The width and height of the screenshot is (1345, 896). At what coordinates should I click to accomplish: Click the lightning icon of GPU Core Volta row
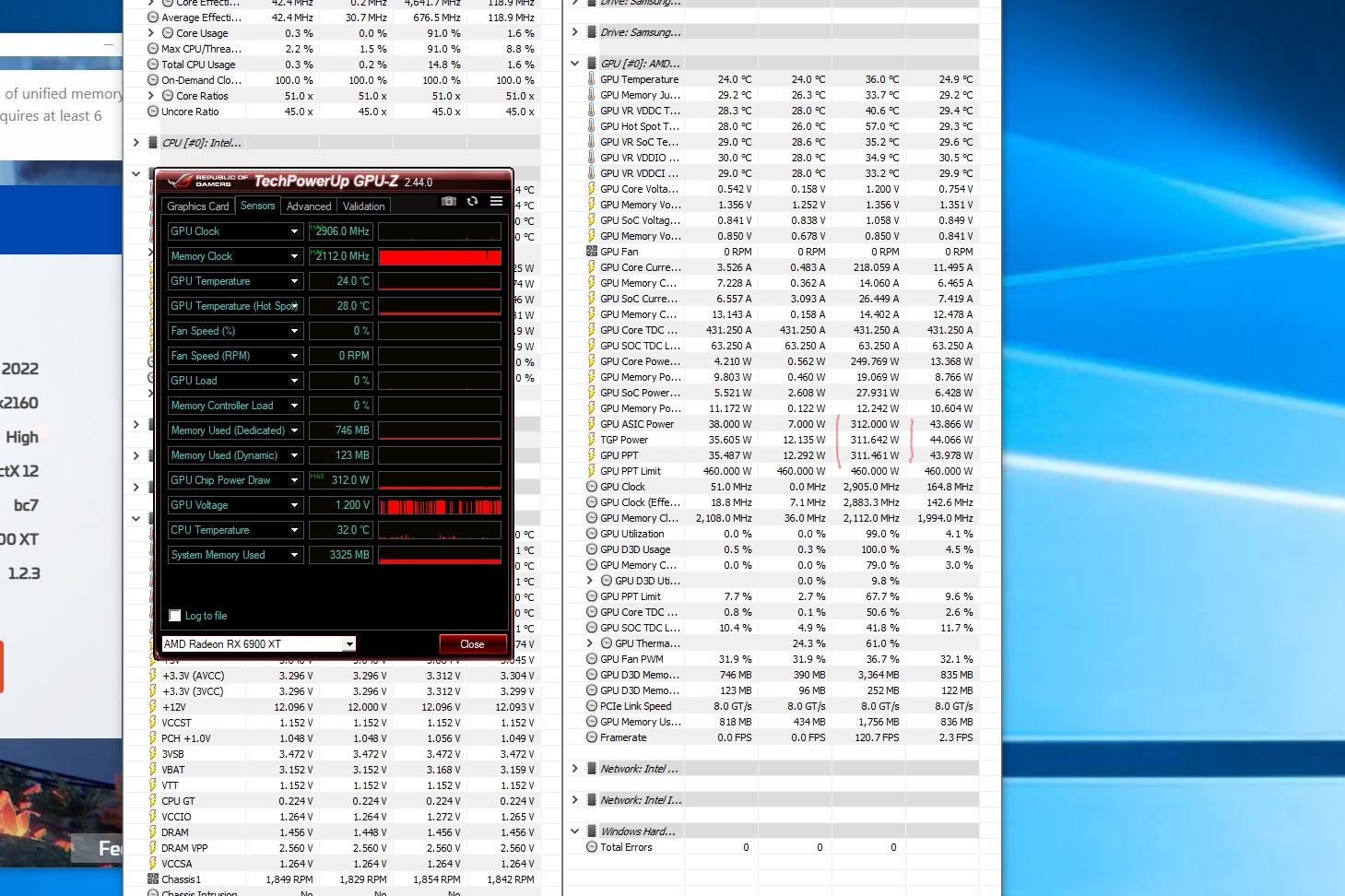[x=592, y=189]
